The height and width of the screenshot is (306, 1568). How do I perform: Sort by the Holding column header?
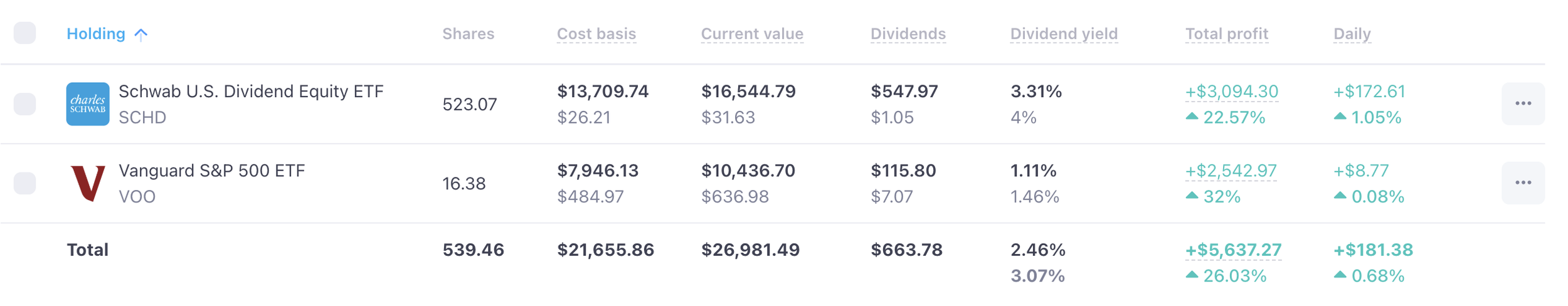pyautogui.click(x=96, y=34)
